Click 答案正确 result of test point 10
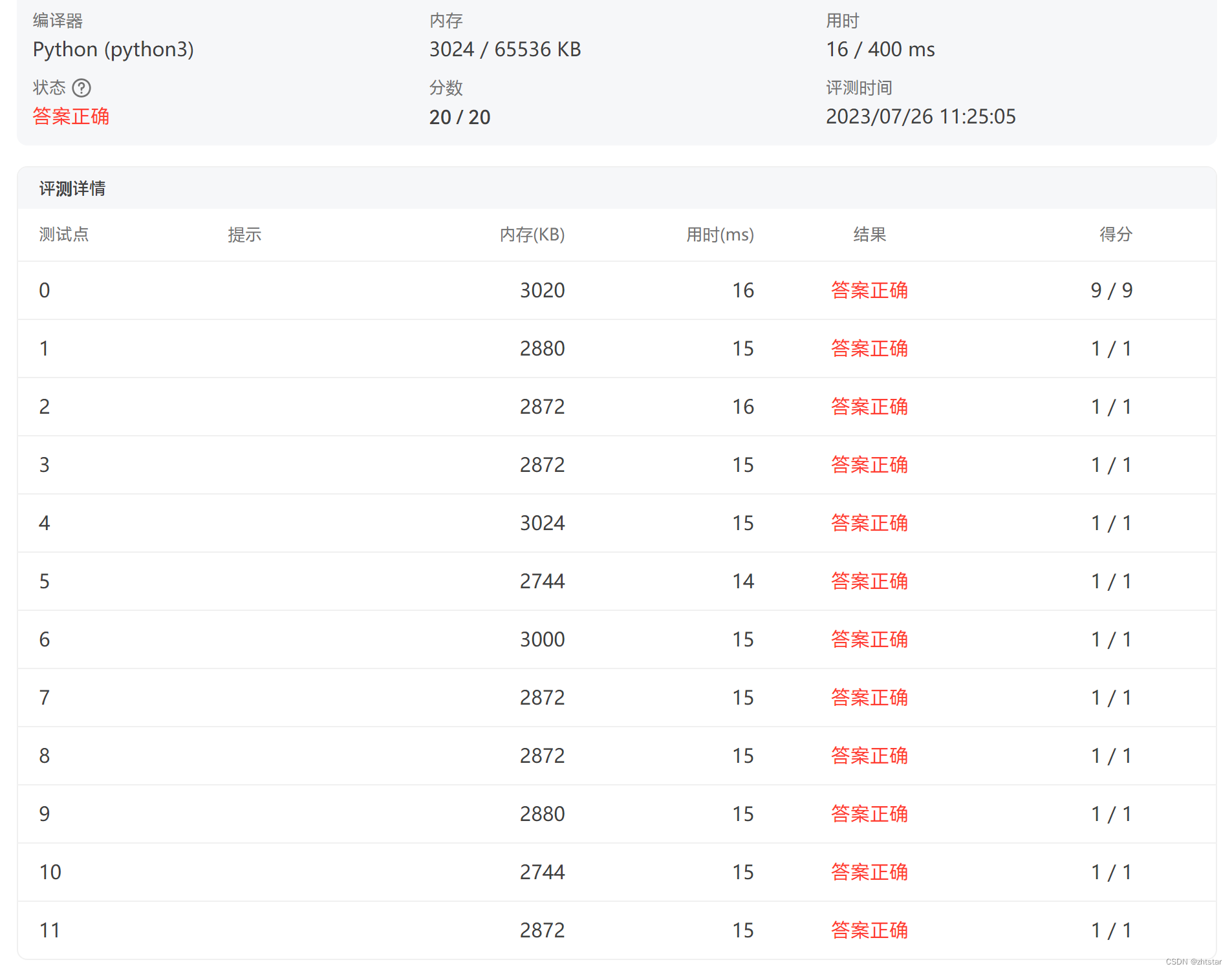Image resolution: width=1232 pixels, height=971 pixels. pyautogui.click(x=869, y=872)
